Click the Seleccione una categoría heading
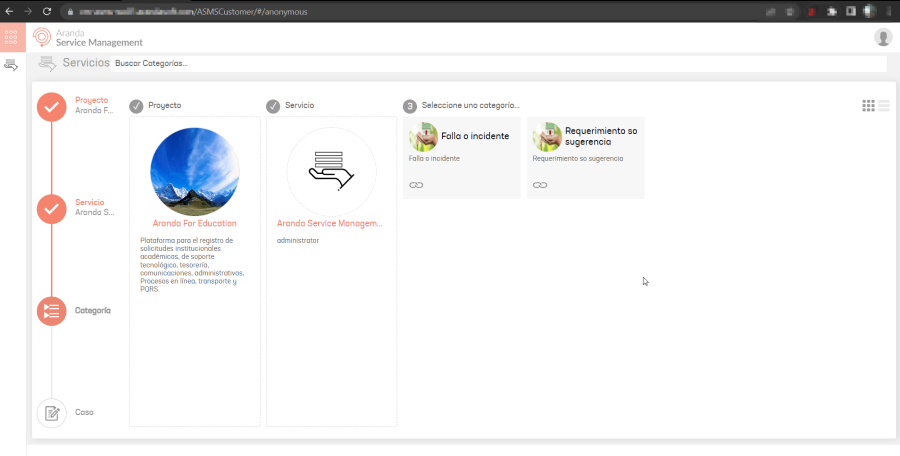Screen dimensions: 900x456 (470, 106)
